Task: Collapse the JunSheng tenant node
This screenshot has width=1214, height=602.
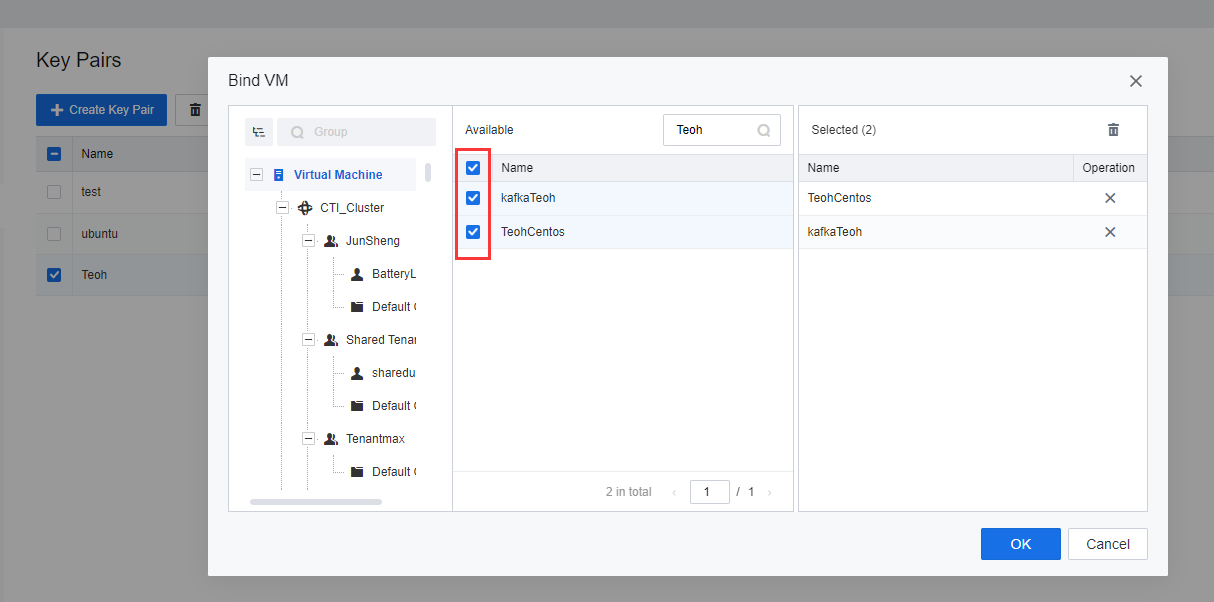Action: 308,241
